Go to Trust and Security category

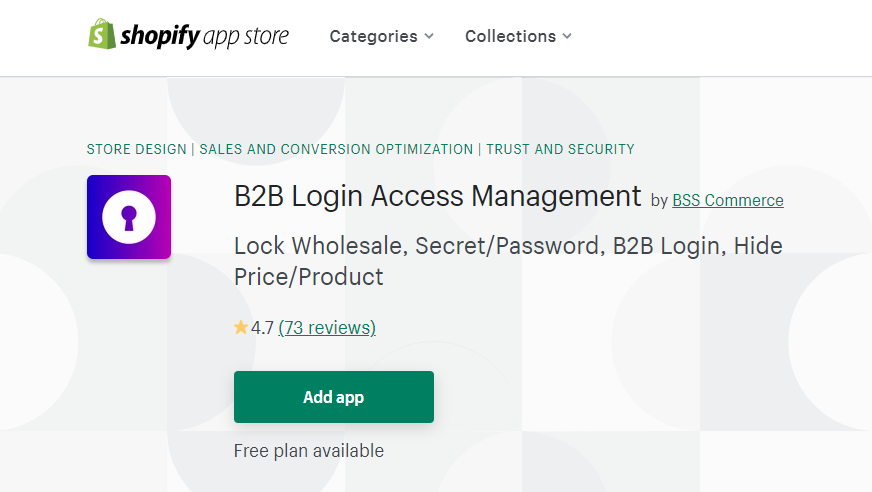(x=560, y=149)
